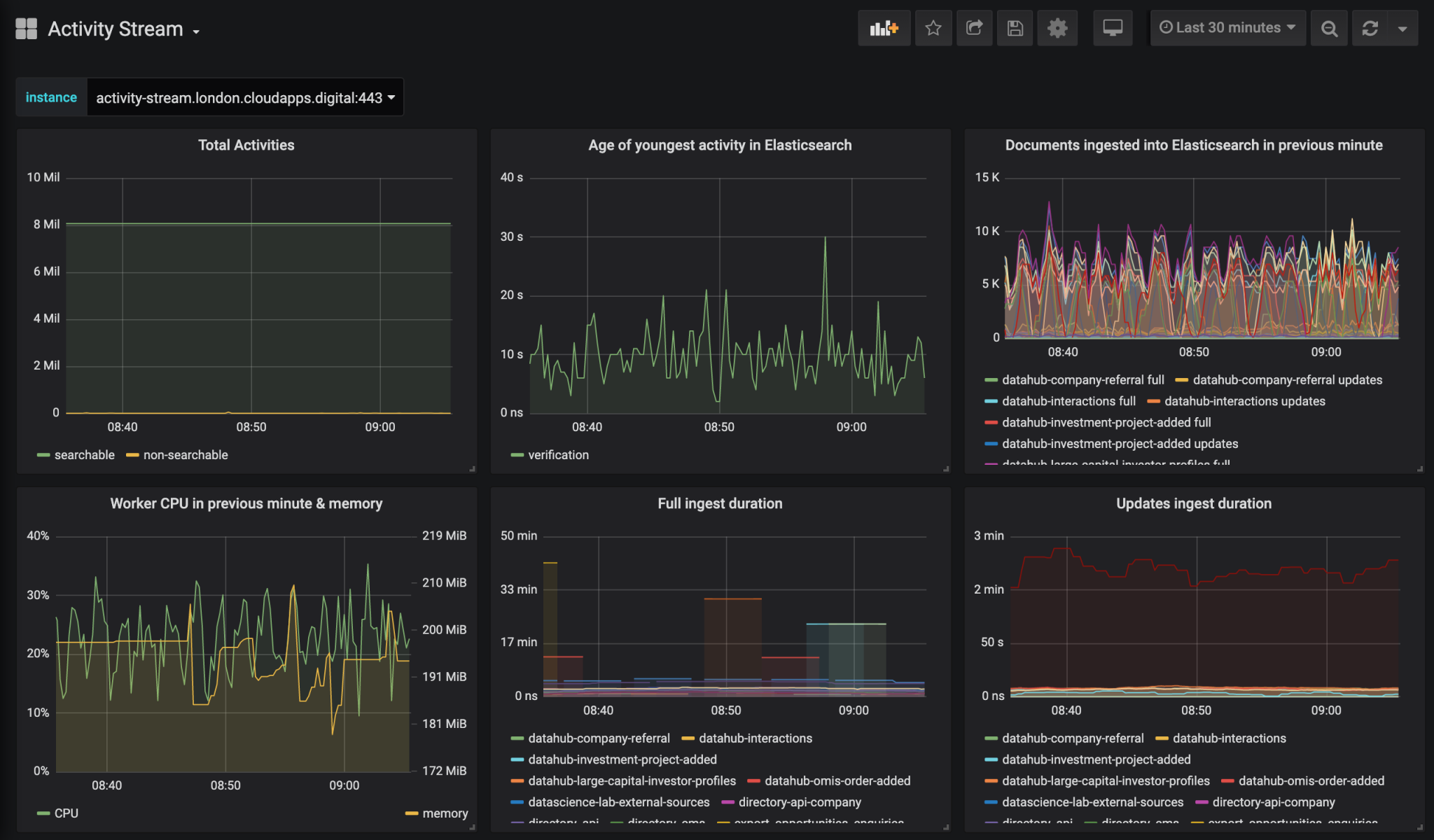1434x840 pixels.
Task: Open dashboard settings gear
Action: coord(1057,28)
